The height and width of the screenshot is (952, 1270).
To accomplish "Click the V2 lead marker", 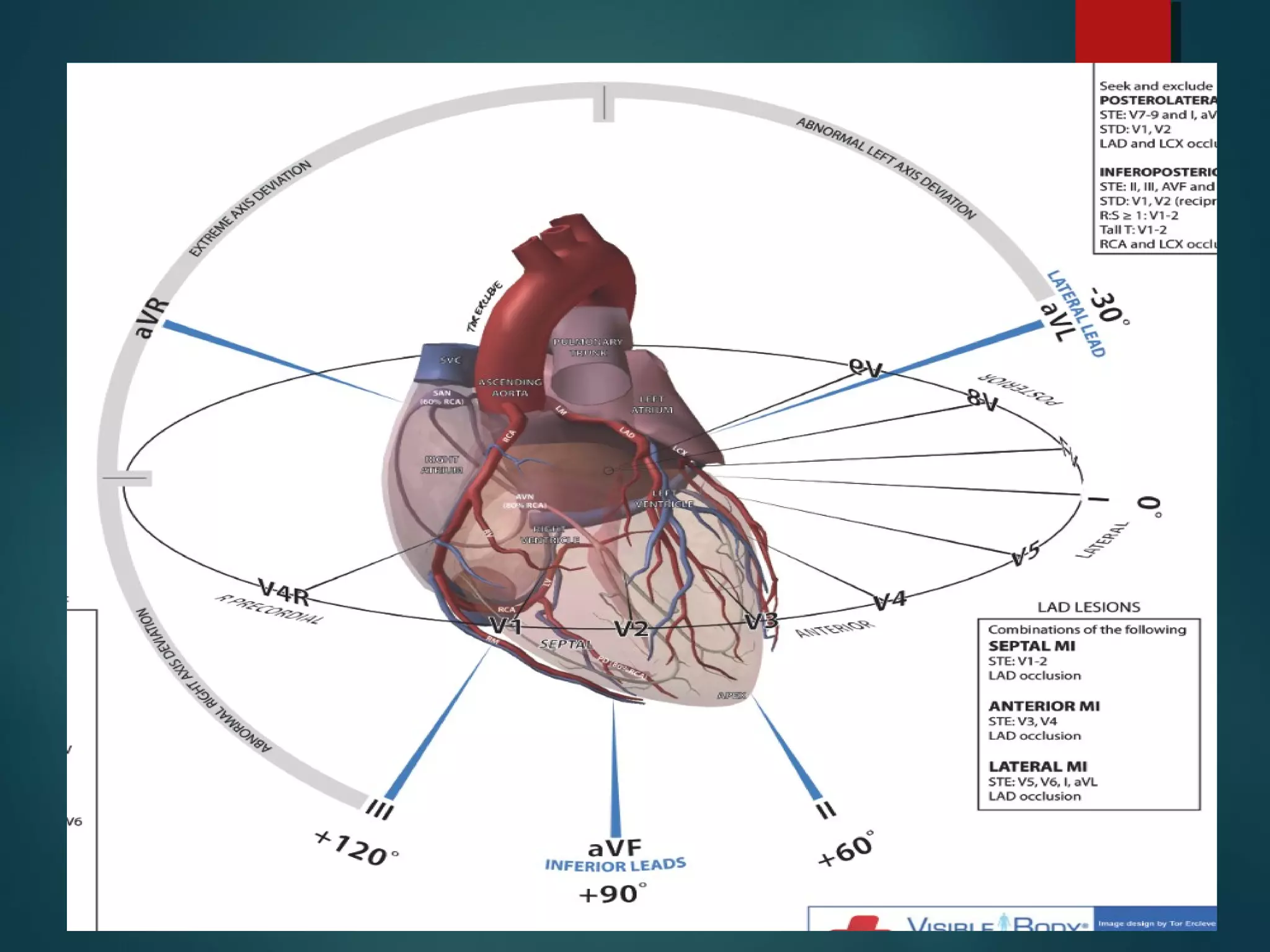I will pos(631,629).
